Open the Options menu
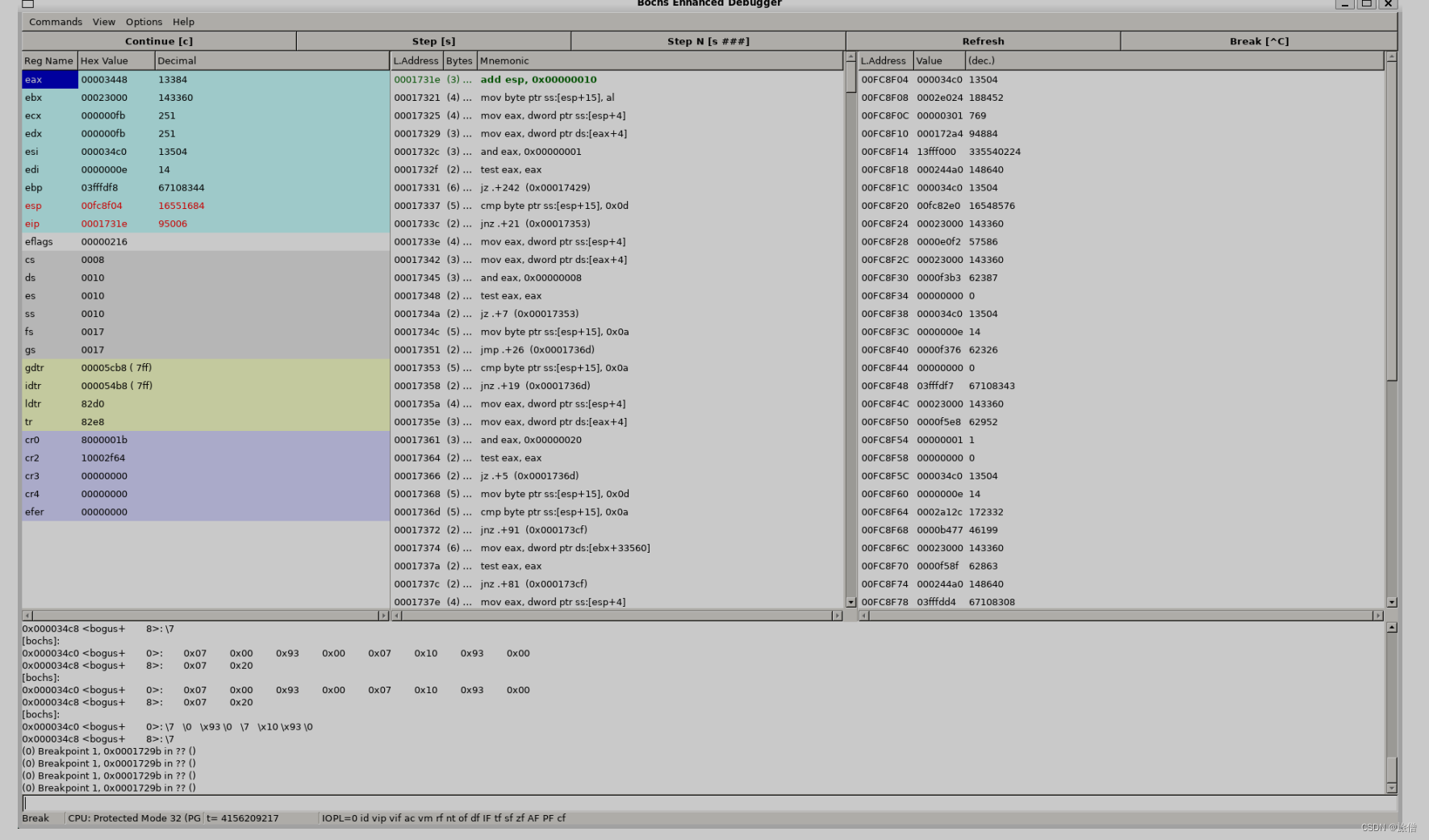1429x840 pixels. pyautogui.click(x=144, y=22)
